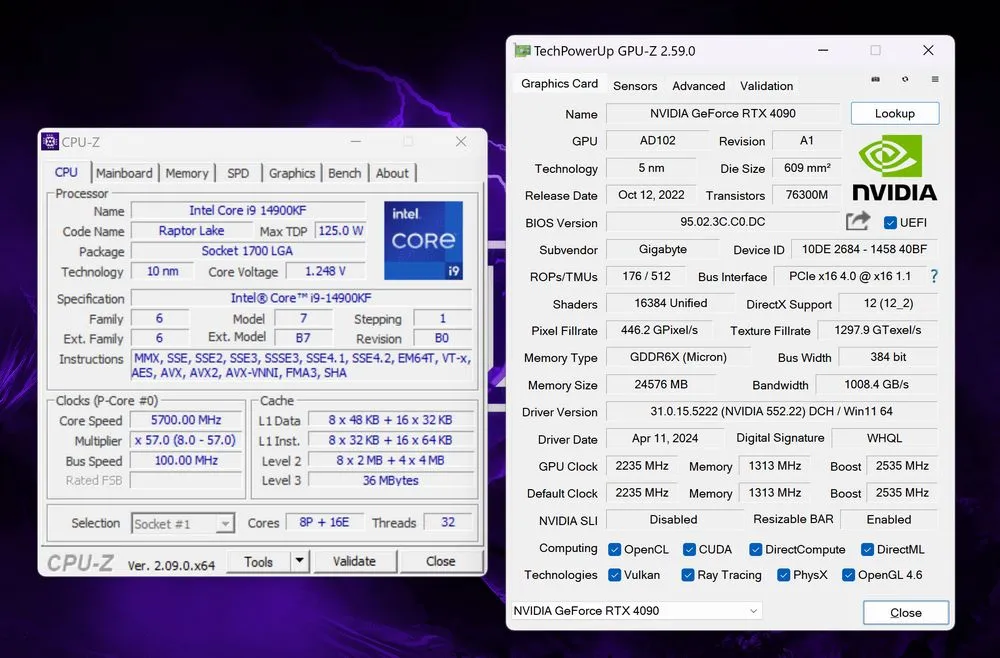Image resolution: width=1000 pixels, height=658 pixels.
Task: Click the GPU-Z screenshot camera icon
Action: (876, 79)
